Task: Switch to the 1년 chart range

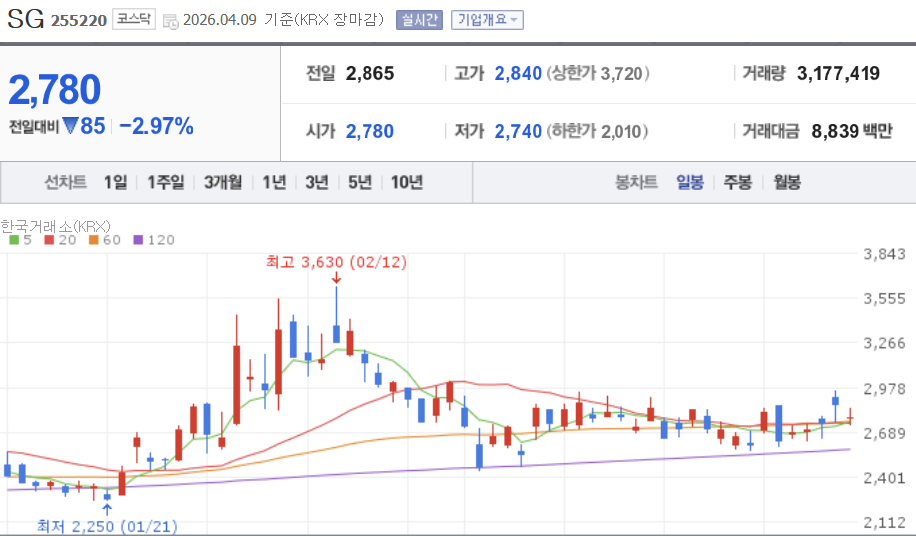Action: pos(274,182)
